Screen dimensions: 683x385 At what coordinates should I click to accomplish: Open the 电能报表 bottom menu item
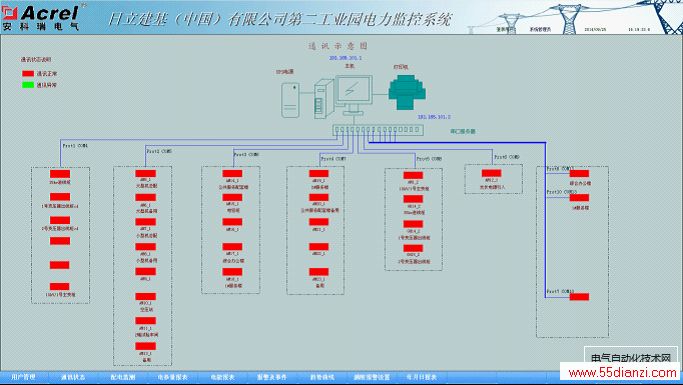[223, 377]
